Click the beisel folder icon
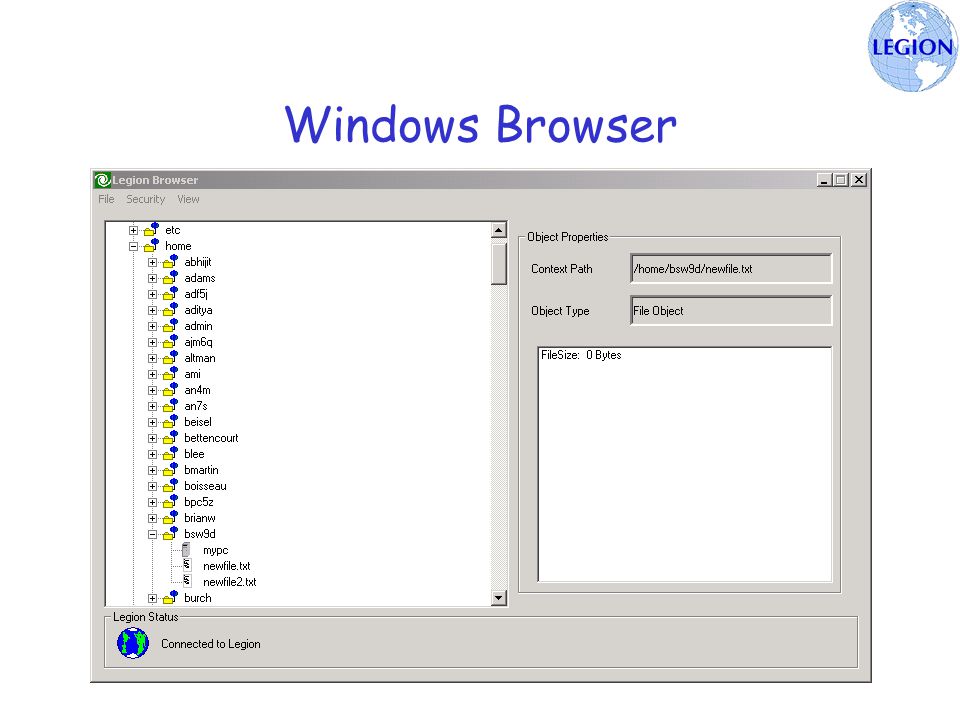 point(170,421)
